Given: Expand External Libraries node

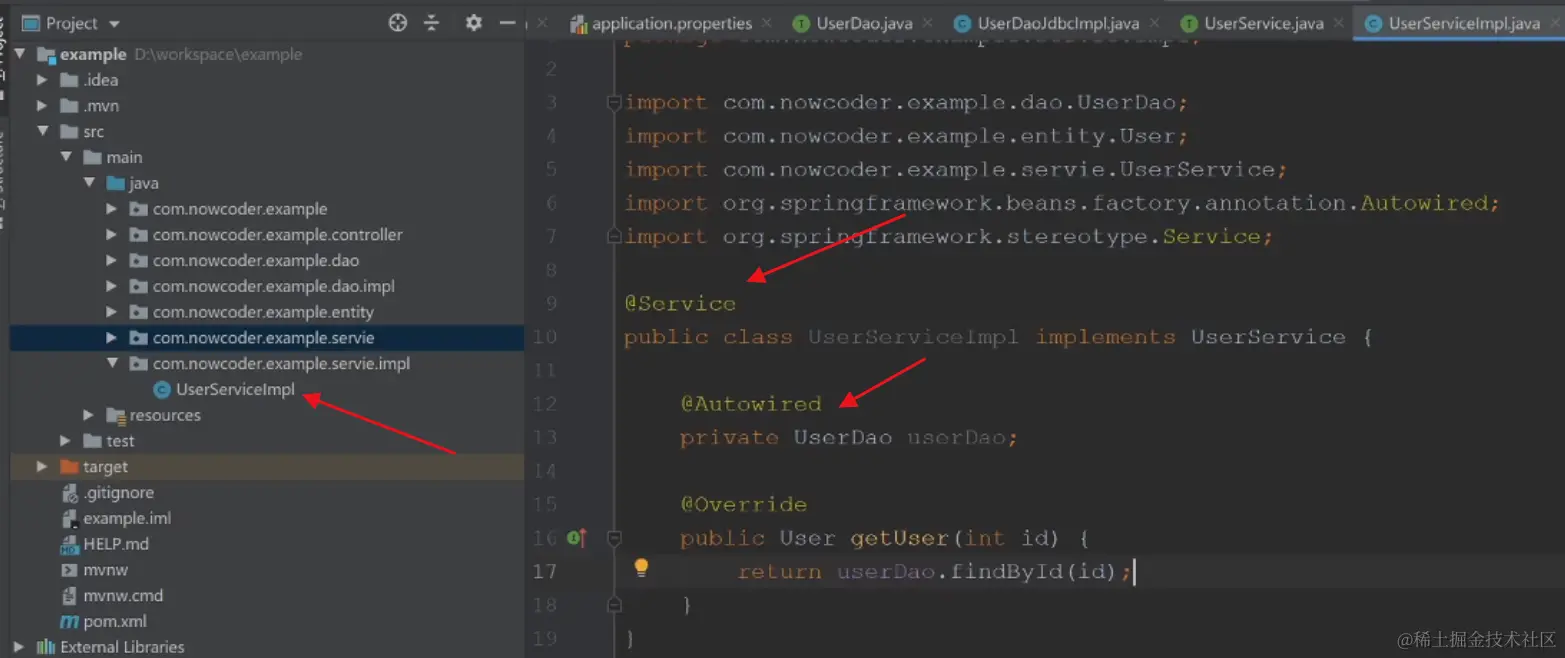Looking at the screenshot, I should pyautogui.click(x=20, y=647).
